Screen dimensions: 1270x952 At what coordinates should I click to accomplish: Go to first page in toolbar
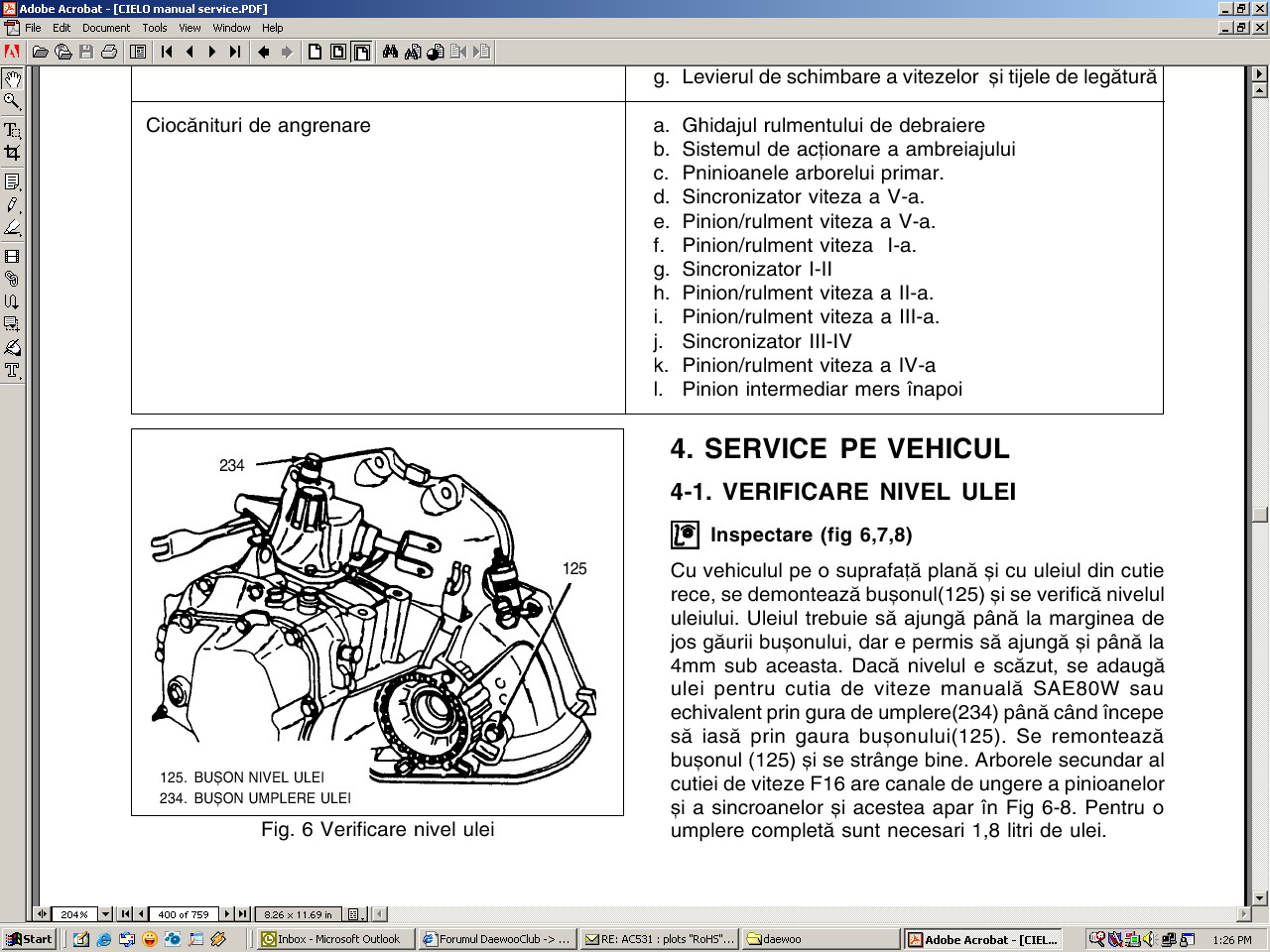167,52
